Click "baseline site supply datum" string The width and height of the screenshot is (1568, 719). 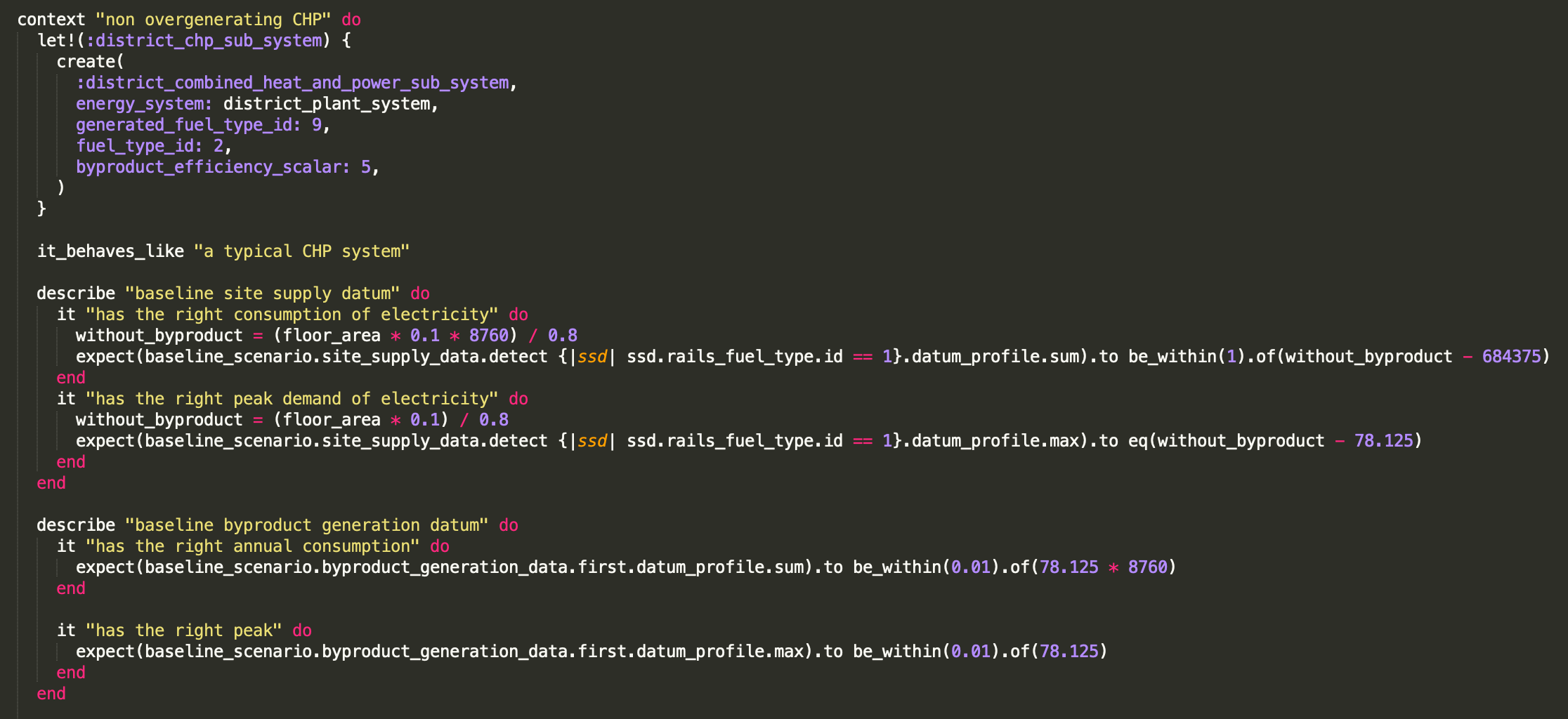click(263, 293)
